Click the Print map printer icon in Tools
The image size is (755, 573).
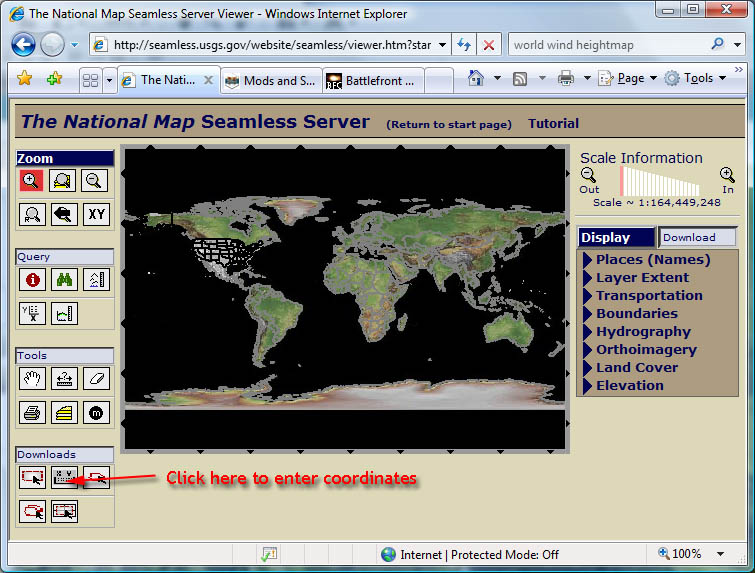click(x=32, y=413)
